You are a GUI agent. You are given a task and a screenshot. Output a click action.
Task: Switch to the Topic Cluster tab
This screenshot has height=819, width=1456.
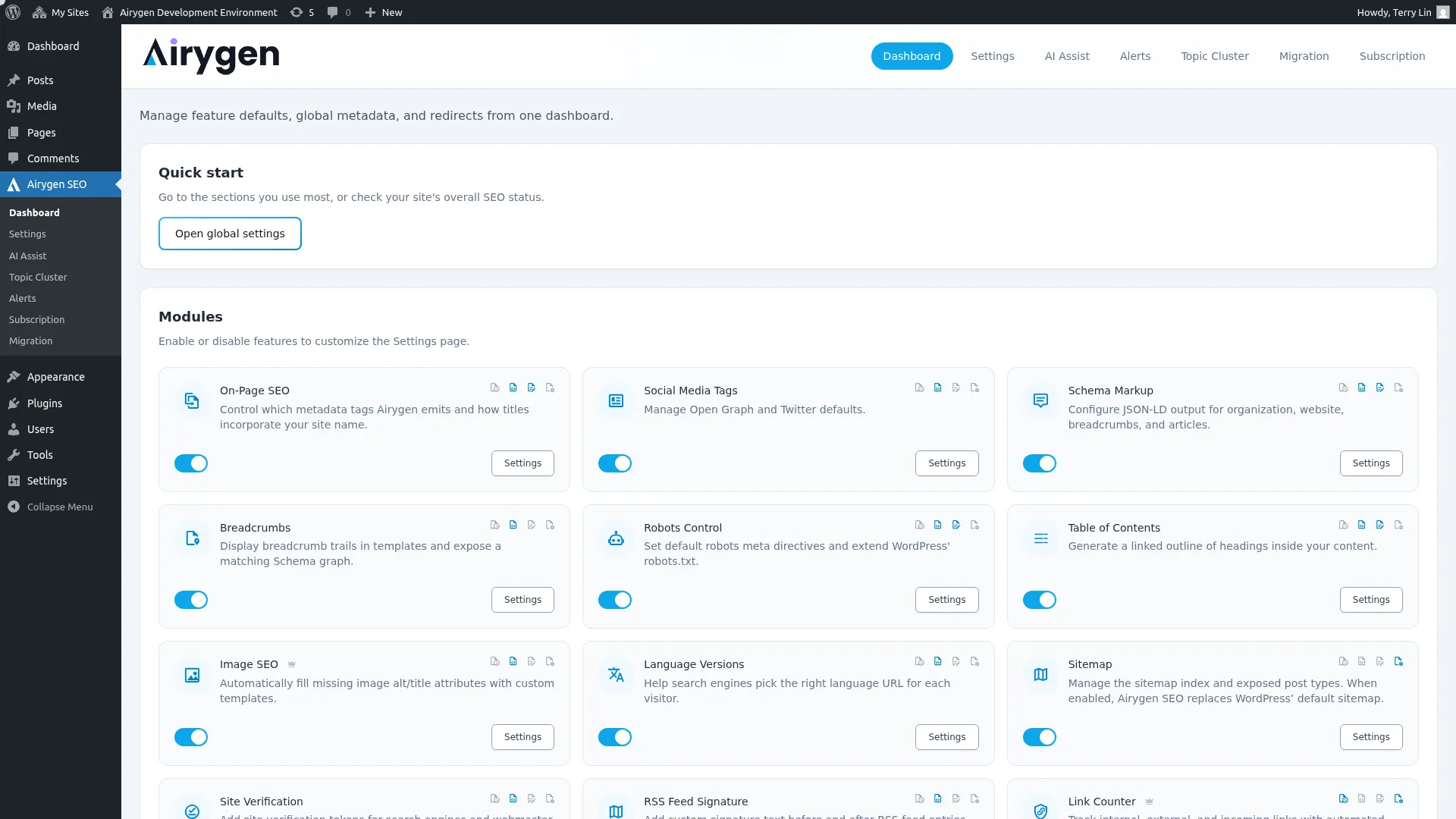point(1214,55)
